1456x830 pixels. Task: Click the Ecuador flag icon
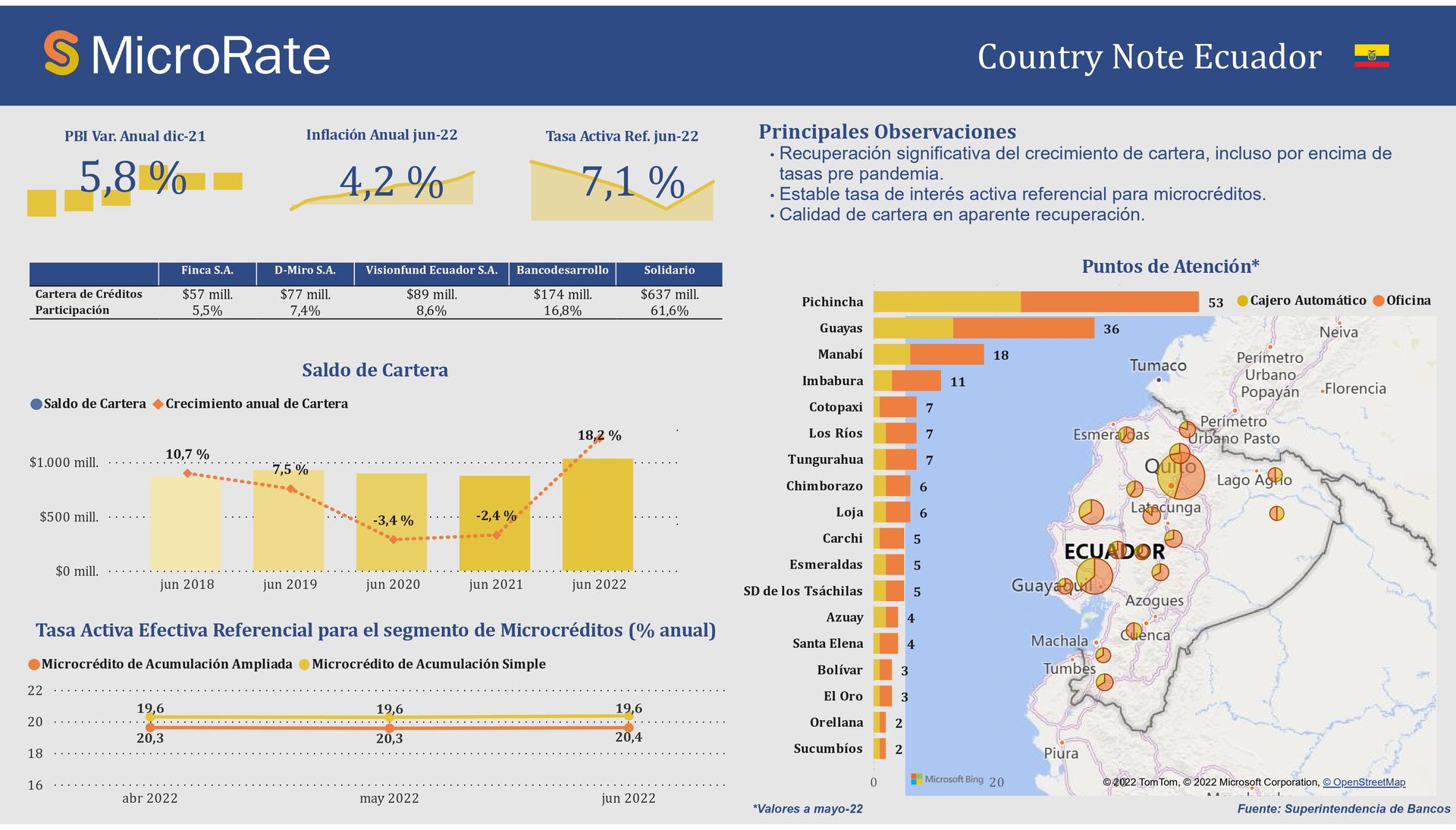pos(1371,55)
